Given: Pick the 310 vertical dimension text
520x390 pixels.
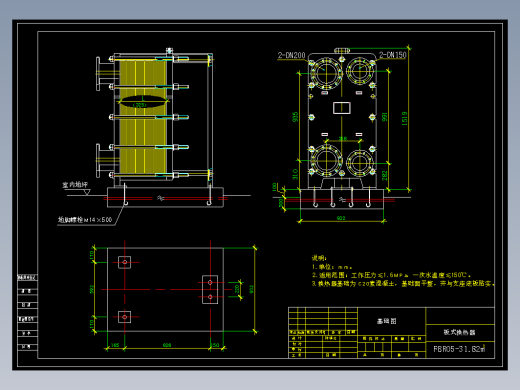Looking at the screenshot, I should 295,174.
